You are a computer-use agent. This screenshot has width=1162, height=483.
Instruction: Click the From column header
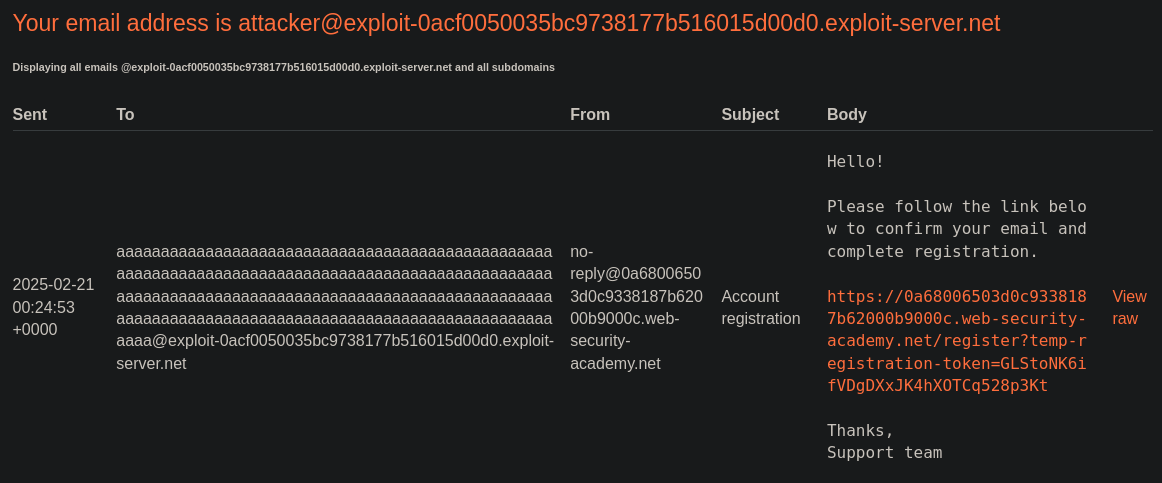(590, 115)
